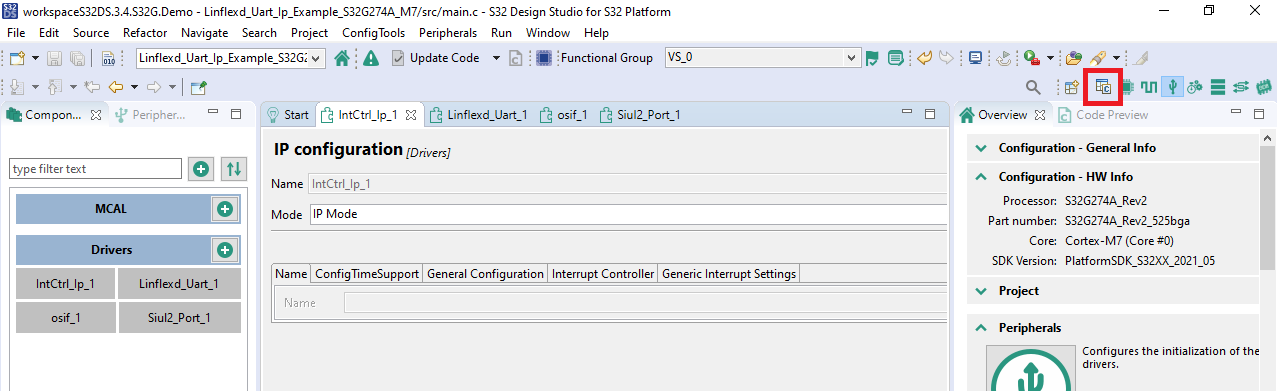Click the Open Type folder icon
This screenshot has height=391, width=1277.
pyautogui.click(x=1074, y=58)
